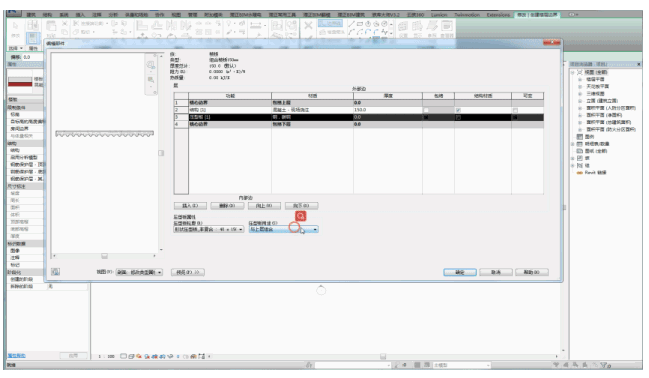Click the preview zoom icon in dialog
The width and height of the screenshot is (649, 378).
[151, 65]
